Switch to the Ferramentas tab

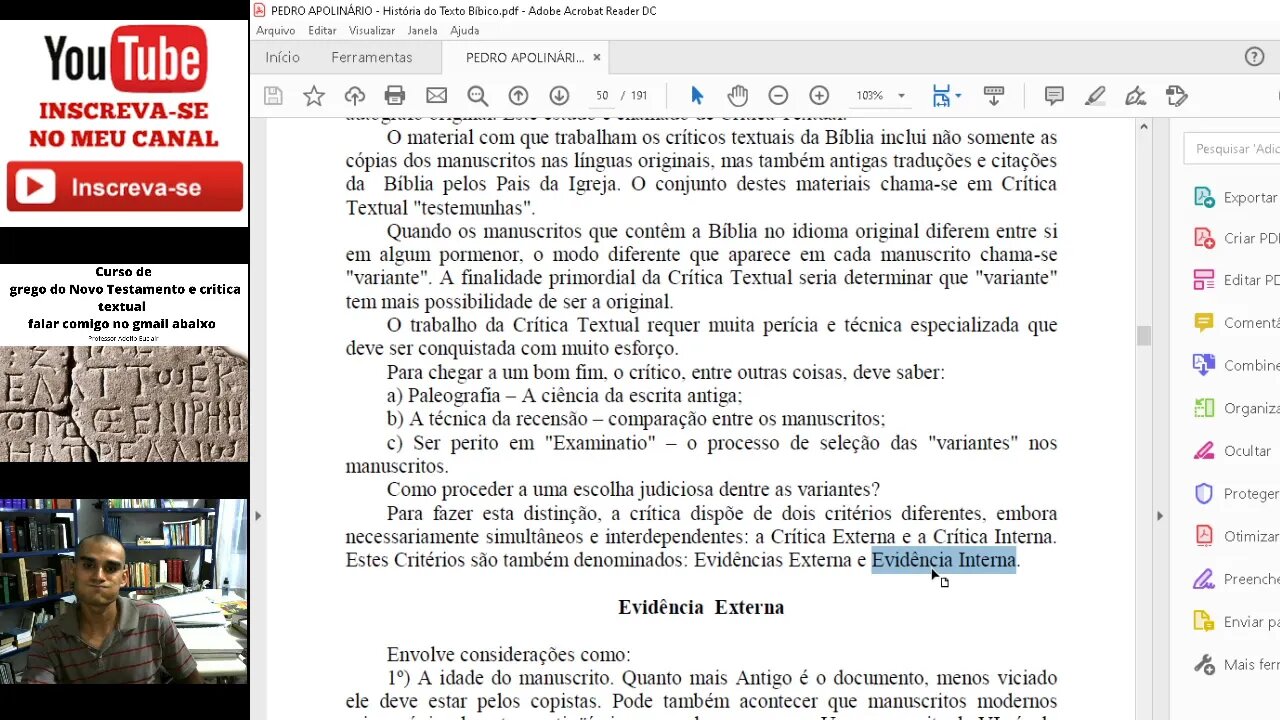click(x=372, y=57)
